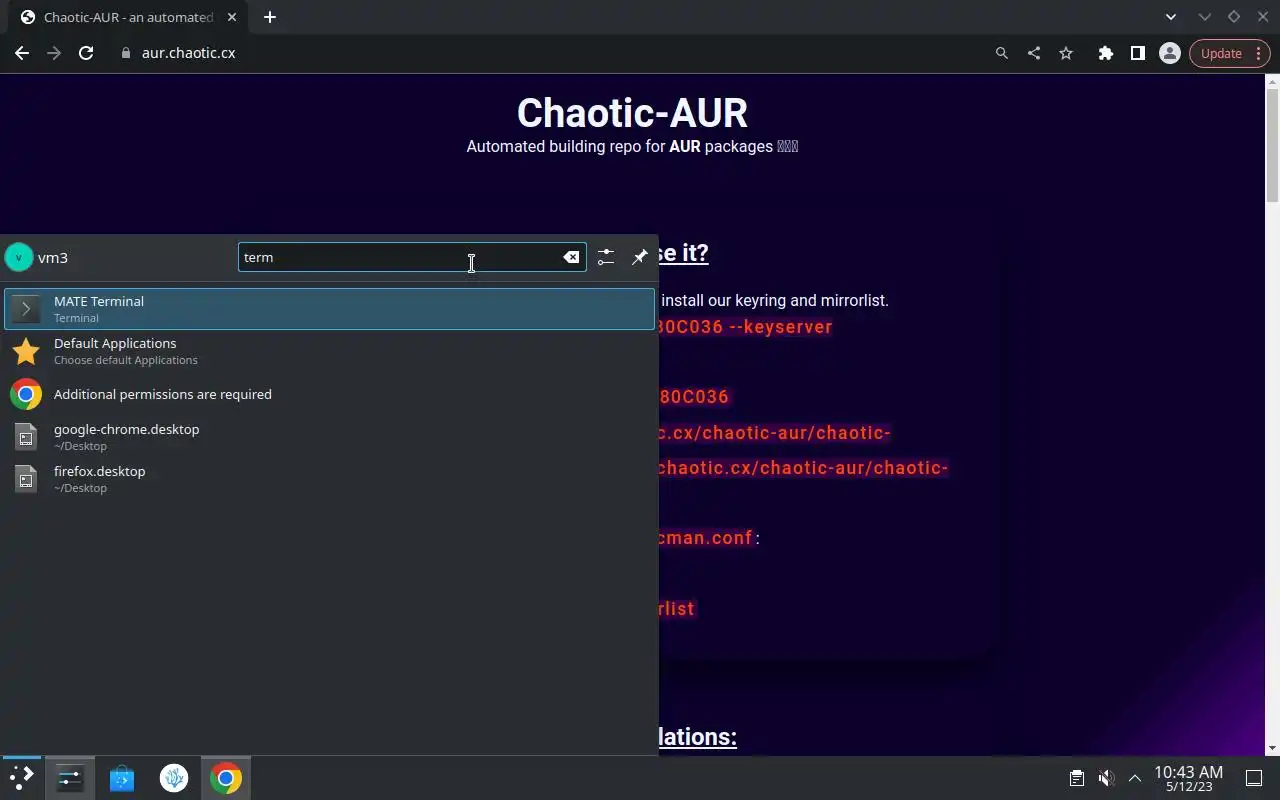Screen dimensions: 1280x800
Task: Open System Settings from taskbar
Action: [70, 778]
